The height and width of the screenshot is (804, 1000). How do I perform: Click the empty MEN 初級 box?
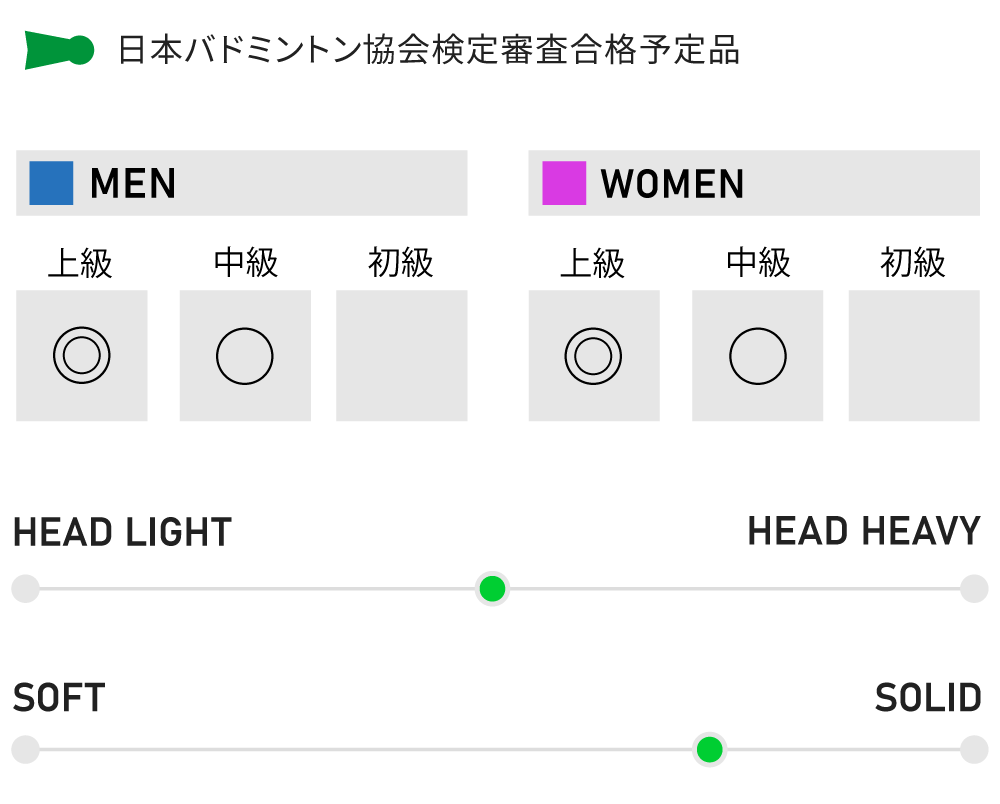[401, 355]
